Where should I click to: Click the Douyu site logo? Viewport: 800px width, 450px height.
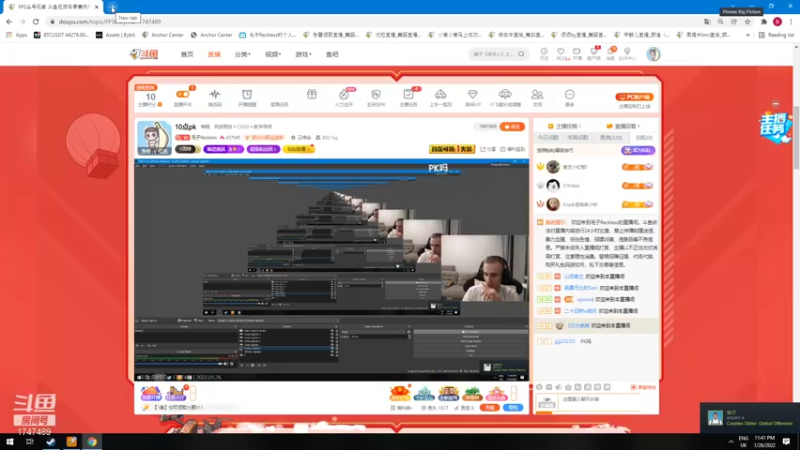[x=144, y=54]
